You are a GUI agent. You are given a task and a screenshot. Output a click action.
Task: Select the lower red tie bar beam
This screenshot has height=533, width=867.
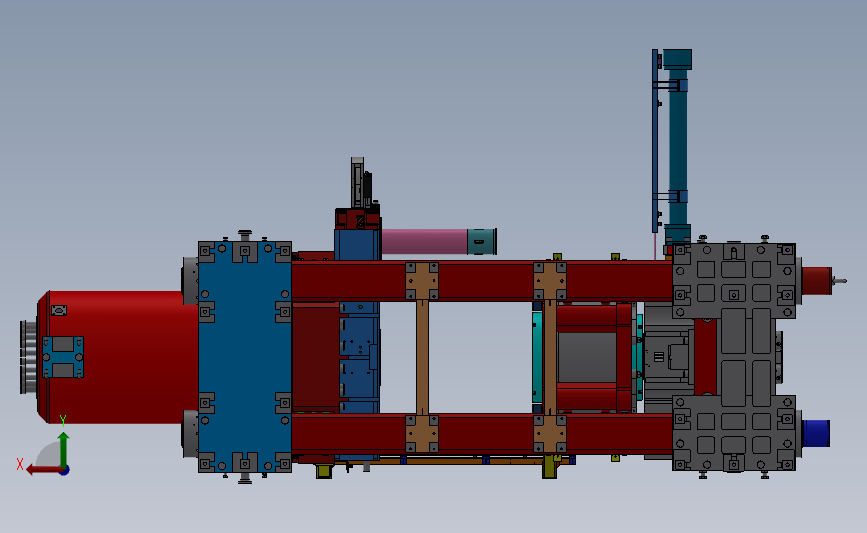pos(481,434)
